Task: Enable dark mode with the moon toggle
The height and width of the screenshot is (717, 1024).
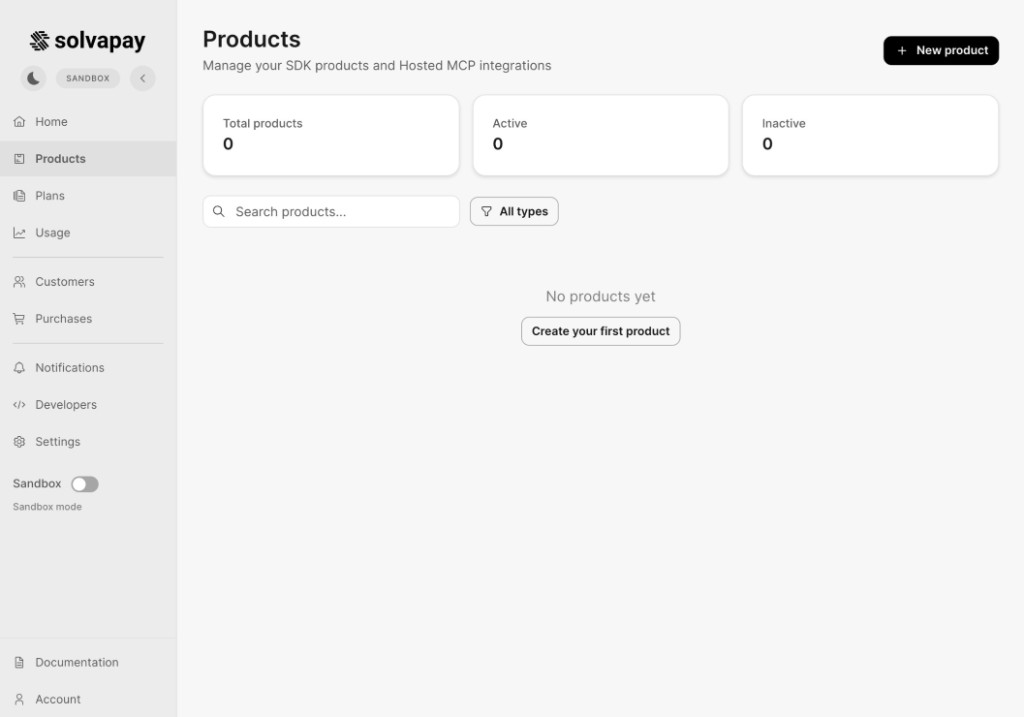Action: [x=33, y=77]
